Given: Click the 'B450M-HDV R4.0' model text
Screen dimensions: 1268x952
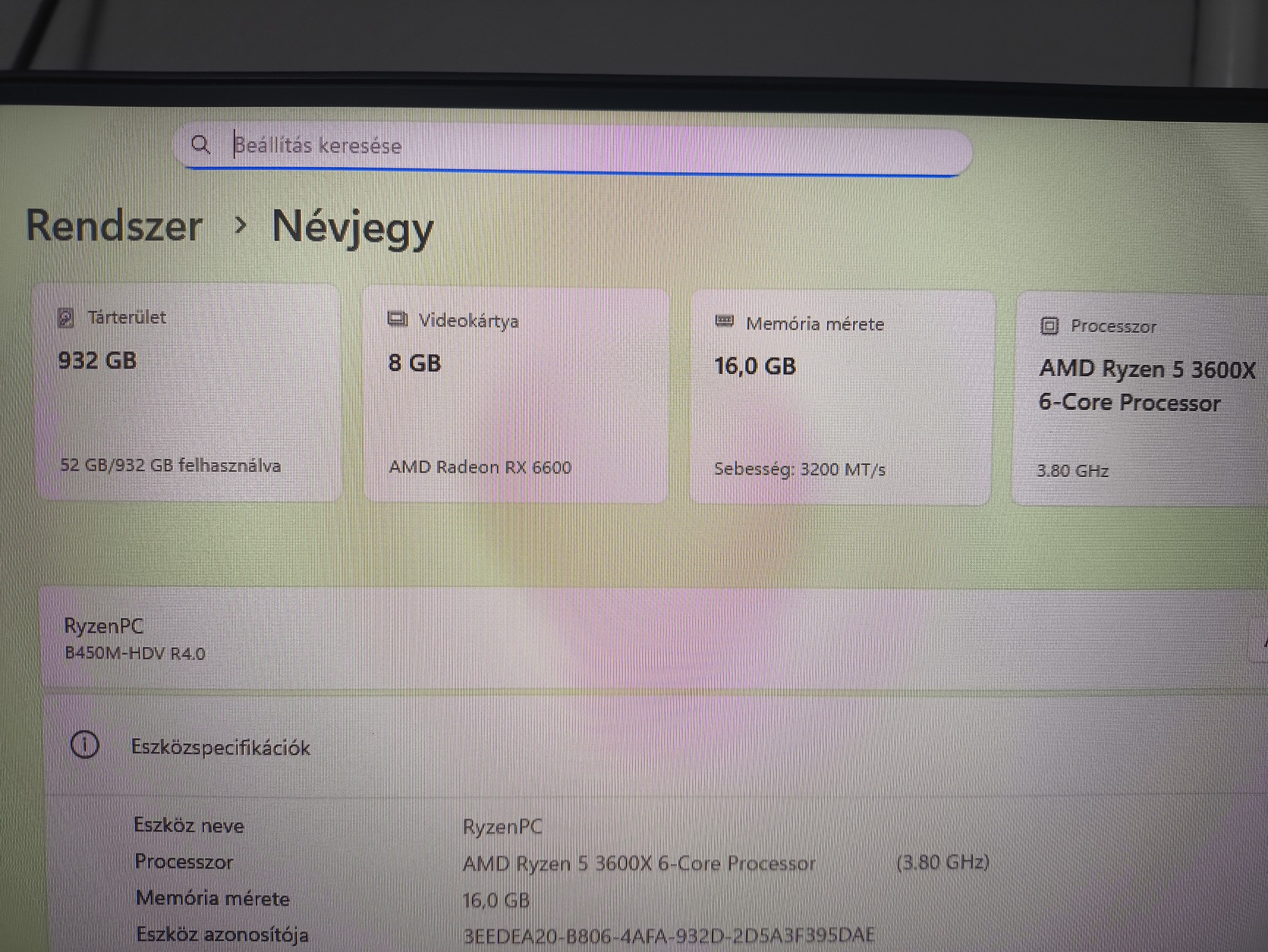Looking at the screenshot, I should pyautogui.click(x=135, y=654).
